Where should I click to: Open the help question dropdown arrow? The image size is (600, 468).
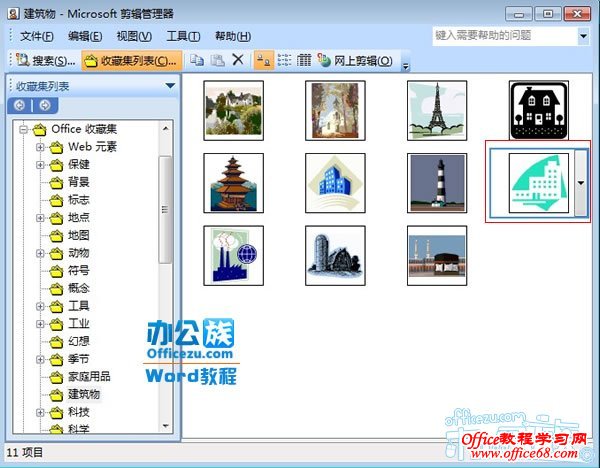coord(583,36)
